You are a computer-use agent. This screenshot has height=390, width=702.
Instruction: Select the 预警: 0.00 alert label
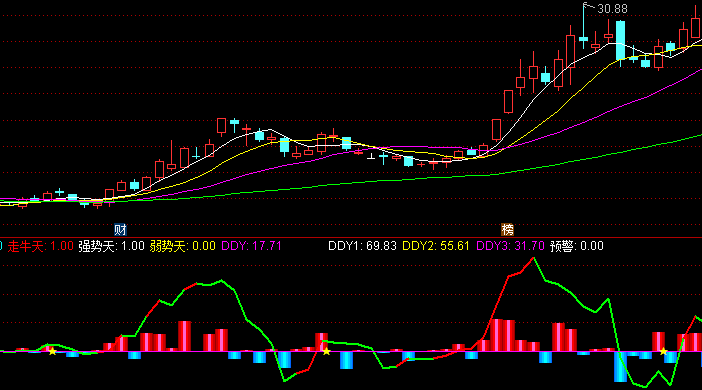coord(577,246)
